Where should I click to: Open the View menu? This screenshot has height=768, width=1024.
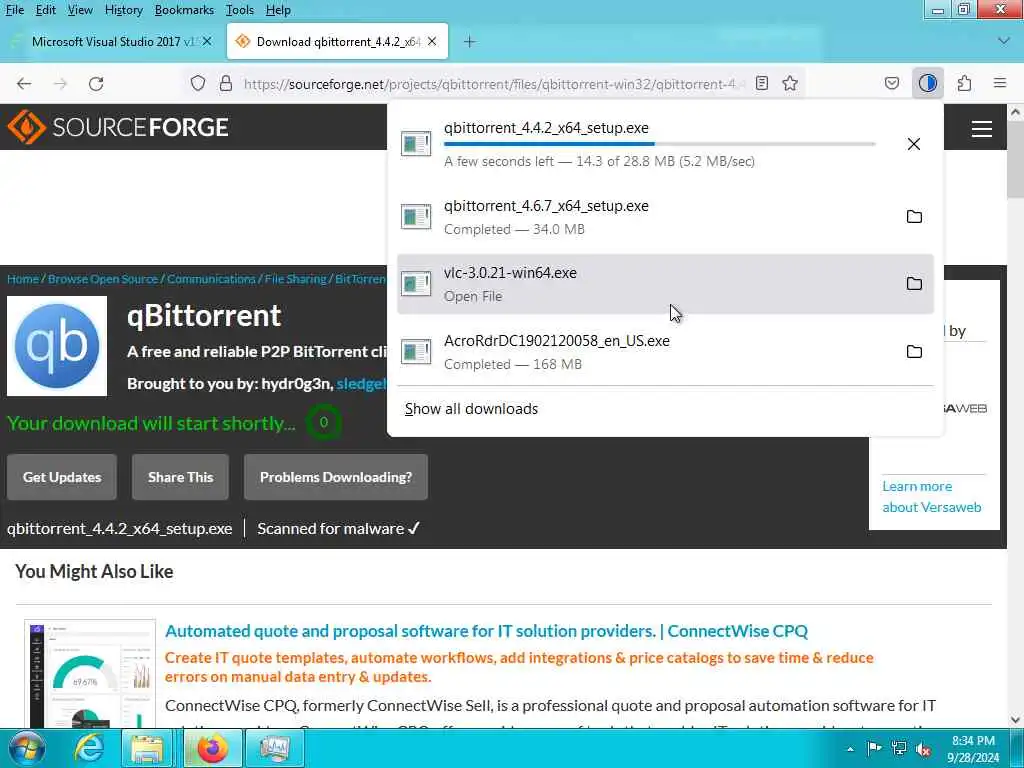(x=80, y=10)
